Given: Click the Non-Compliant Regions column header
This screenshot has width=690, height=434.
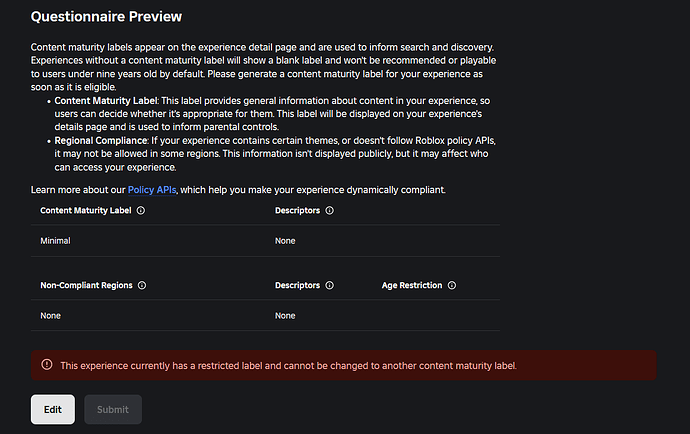Looking at the screenshot, I should [86, 286].
